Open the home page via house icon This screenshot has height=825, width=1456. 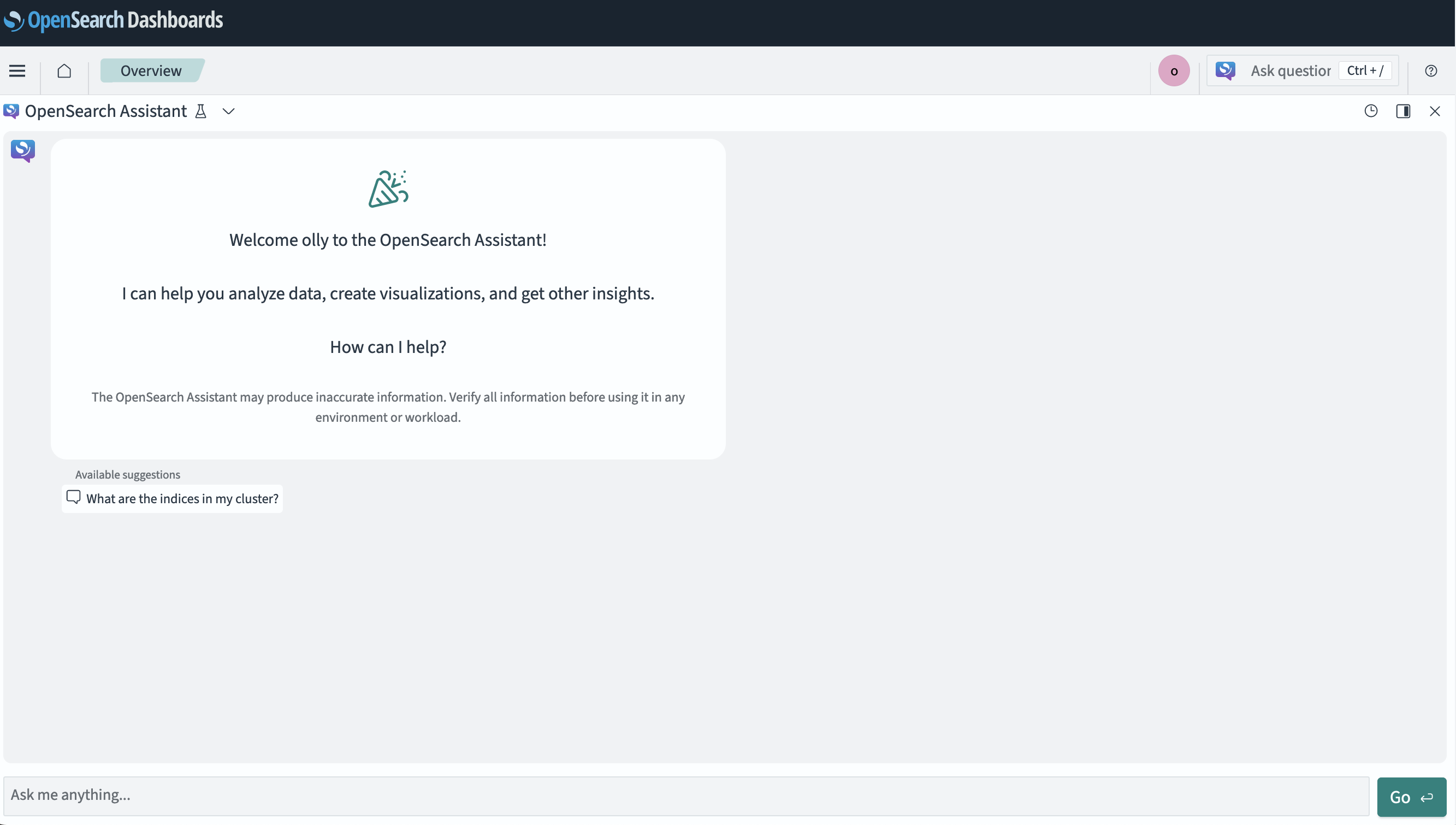pyautogui.click(x=64, y=71)
